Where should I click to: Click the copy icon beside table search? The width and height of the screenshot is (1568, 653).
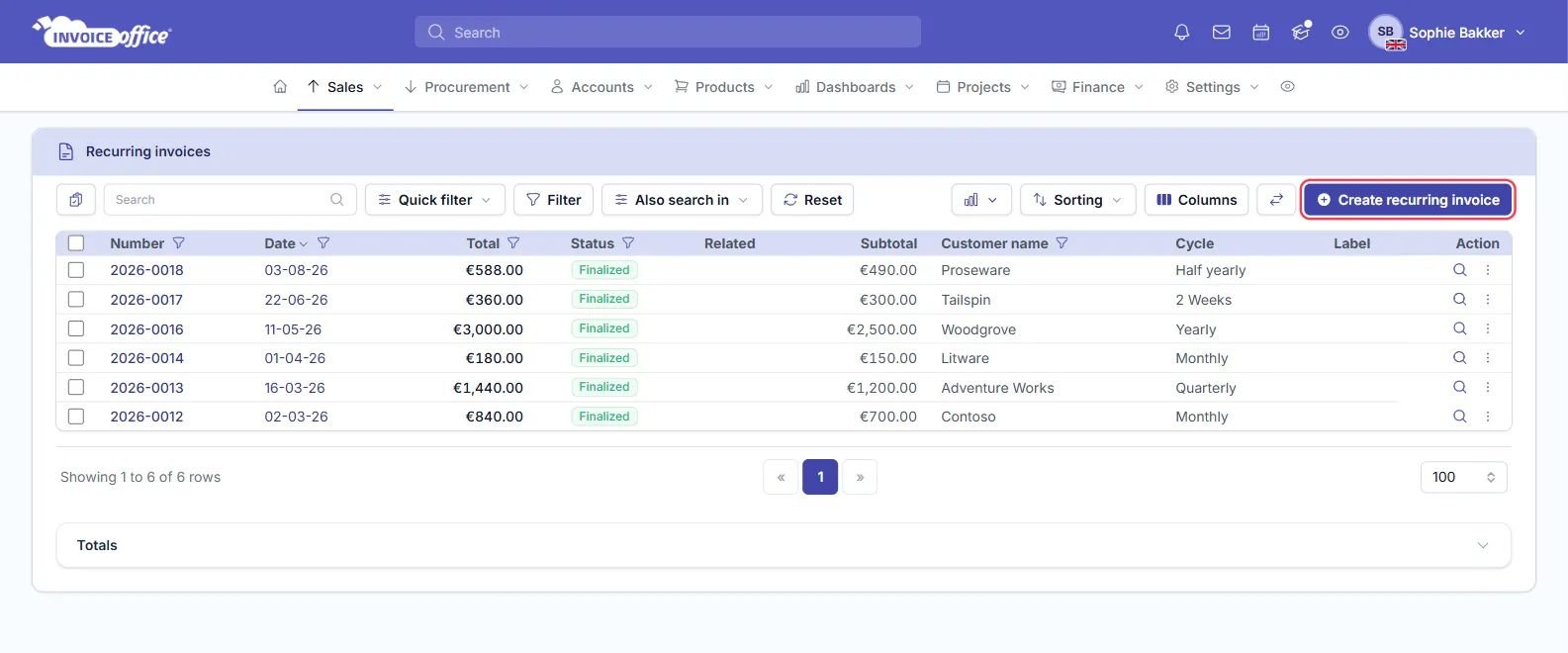coord(76,200)
